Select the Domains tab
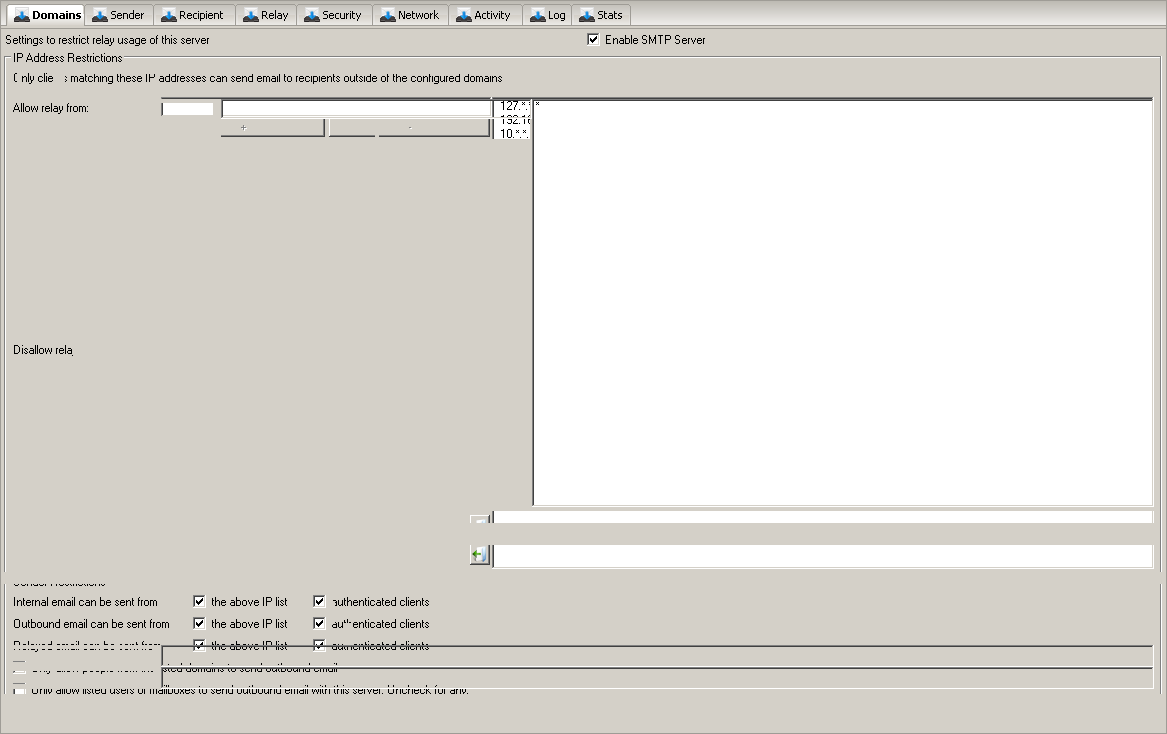Viewport: 1167px width, 734px height. tap(47, 15)
